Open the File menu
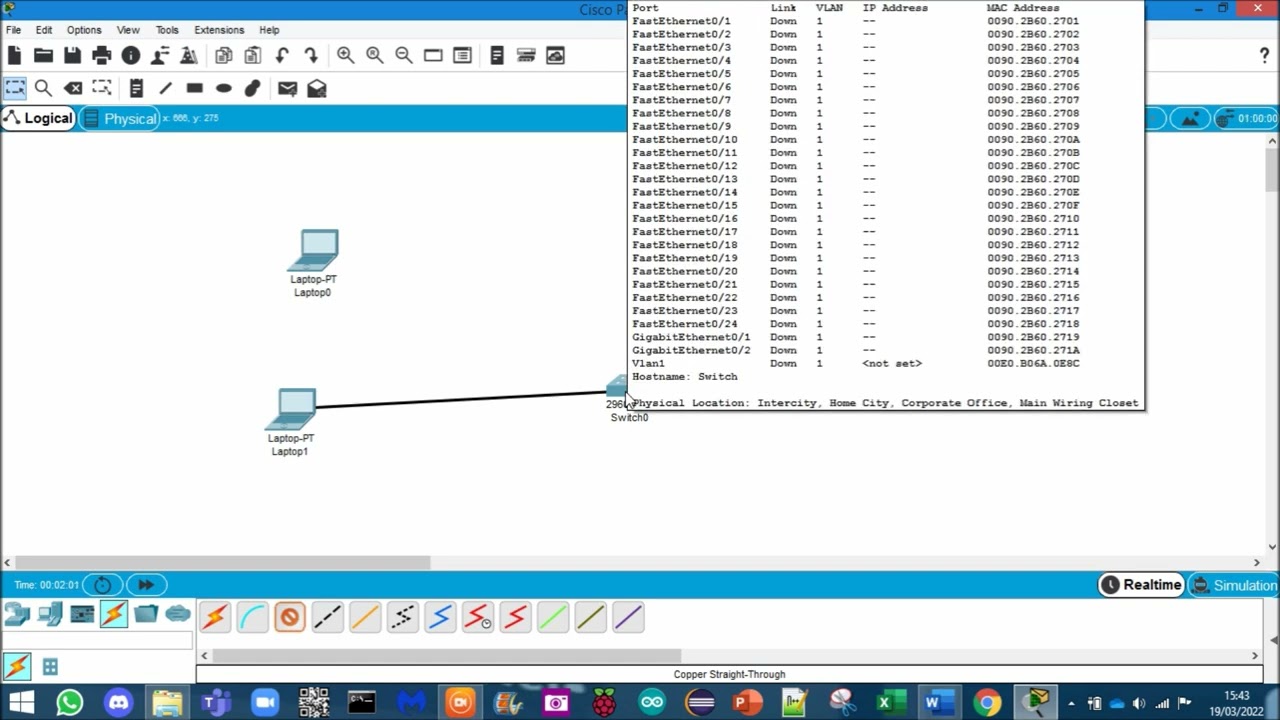This screenshot has width=1280, height=720. (x=14, y=30)
